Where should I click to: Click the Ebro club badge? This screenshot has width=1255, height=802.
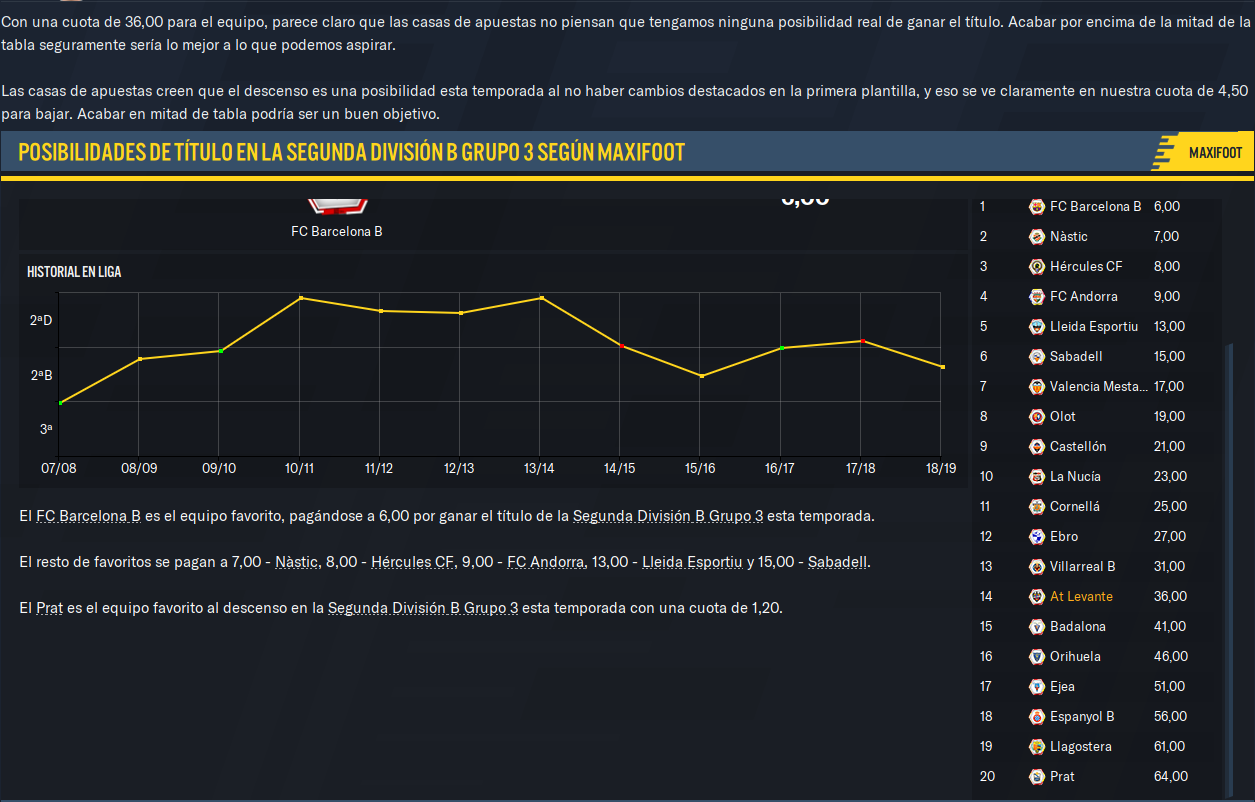click(1037, 537)
